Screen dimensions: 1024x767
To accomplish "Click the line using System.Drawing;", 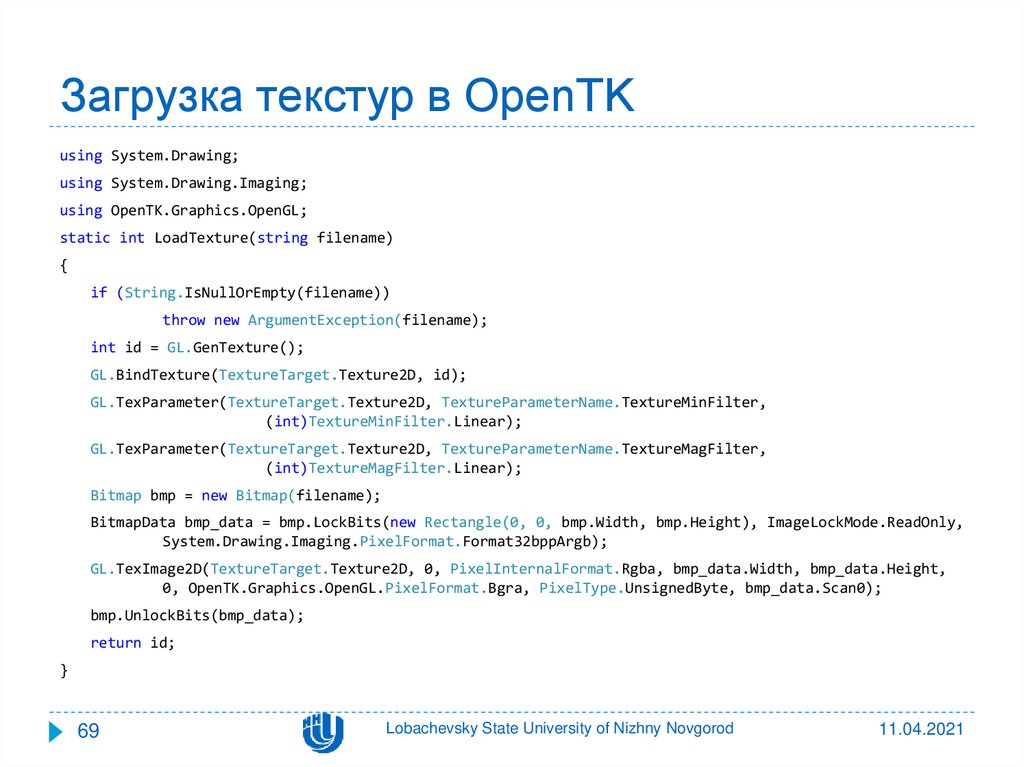I will [150, 156].
